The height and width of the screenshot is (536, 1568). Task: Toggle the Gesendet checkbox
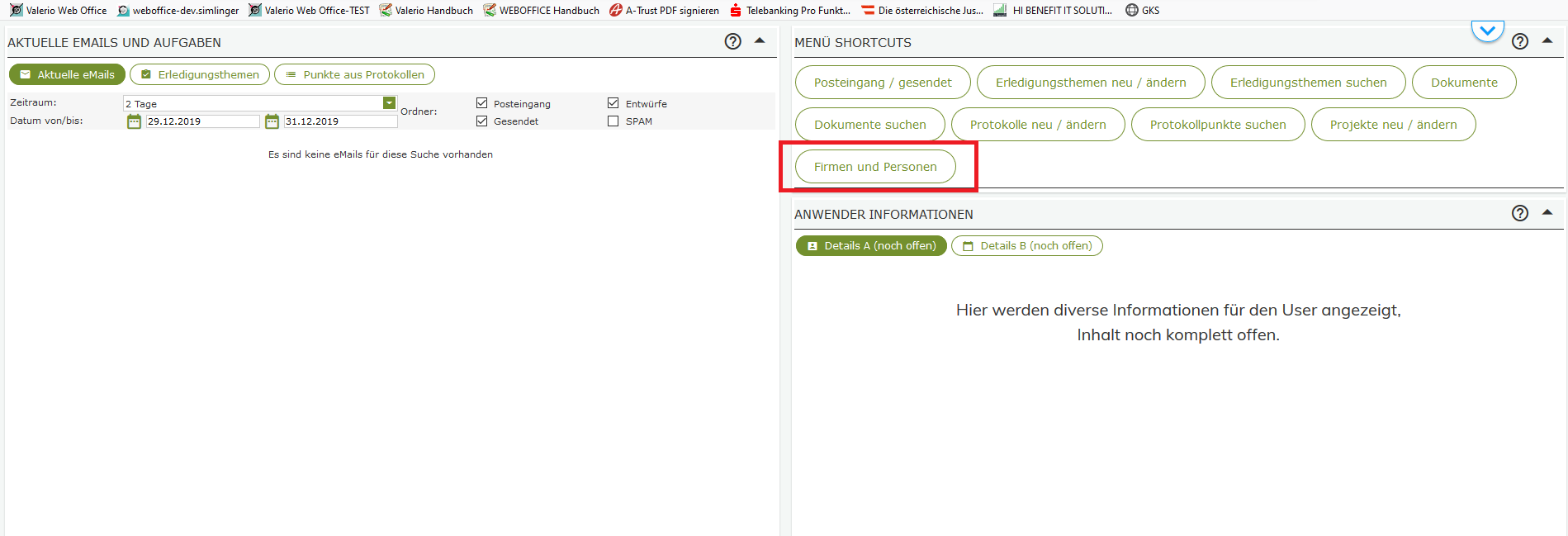(x=482, y=121)
